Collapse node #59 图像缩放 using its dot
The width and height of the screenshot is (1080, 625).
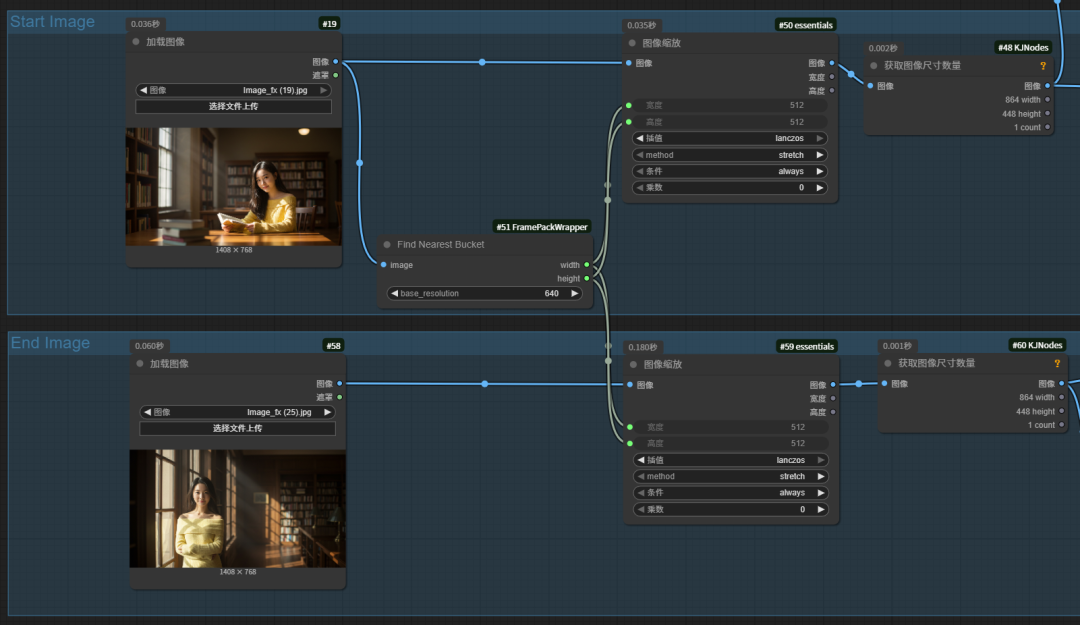pyautogui.click(x=634, y=365)
